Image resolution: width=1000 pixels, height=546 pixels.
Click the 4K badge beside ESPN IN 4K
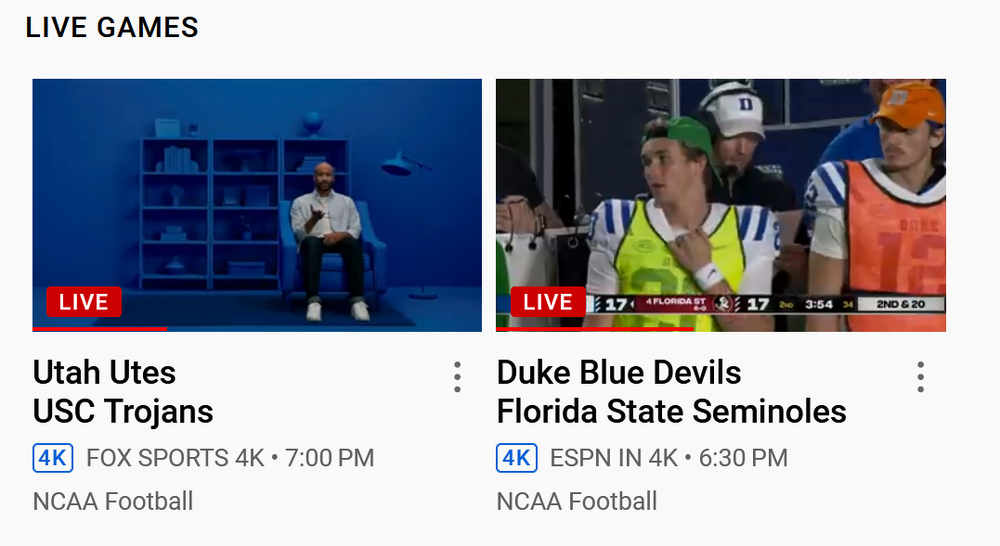(x=516, y=458)
